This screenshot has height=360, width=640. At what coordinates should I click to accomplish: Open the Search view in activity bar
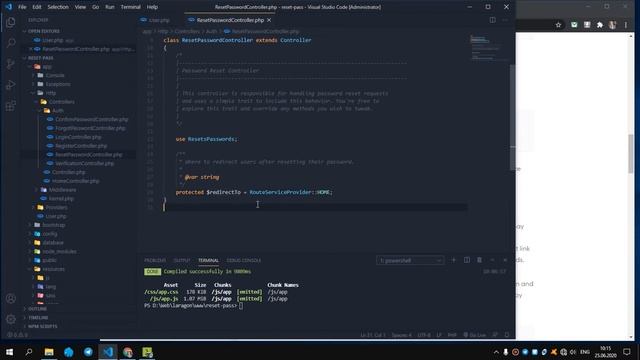[x=11, y=43]
